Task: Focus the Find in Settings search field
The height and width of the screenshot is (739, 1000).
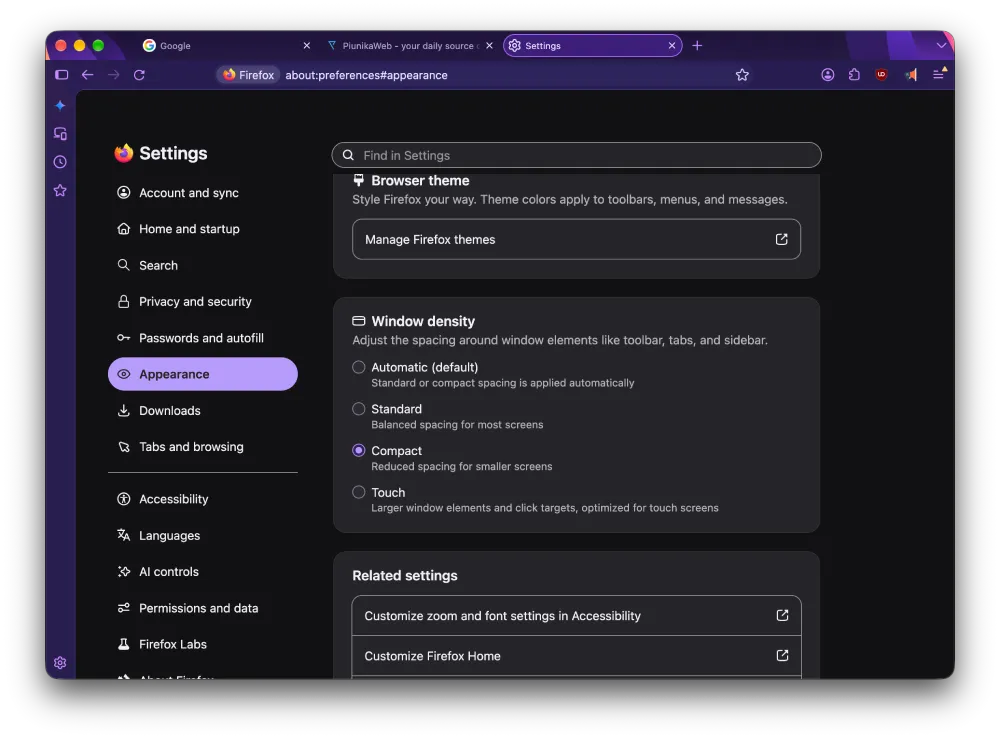Action: coord(576,155)
